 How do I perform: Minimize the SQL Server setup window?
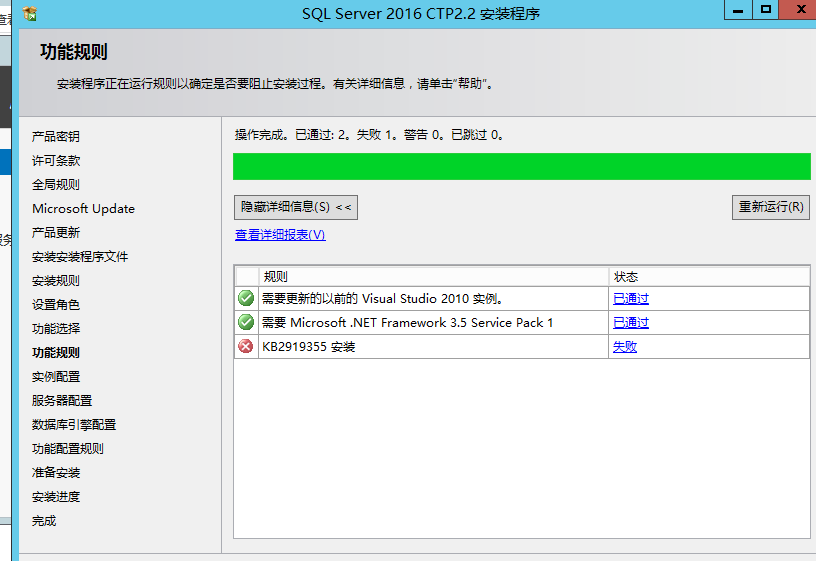coord(738,10)
